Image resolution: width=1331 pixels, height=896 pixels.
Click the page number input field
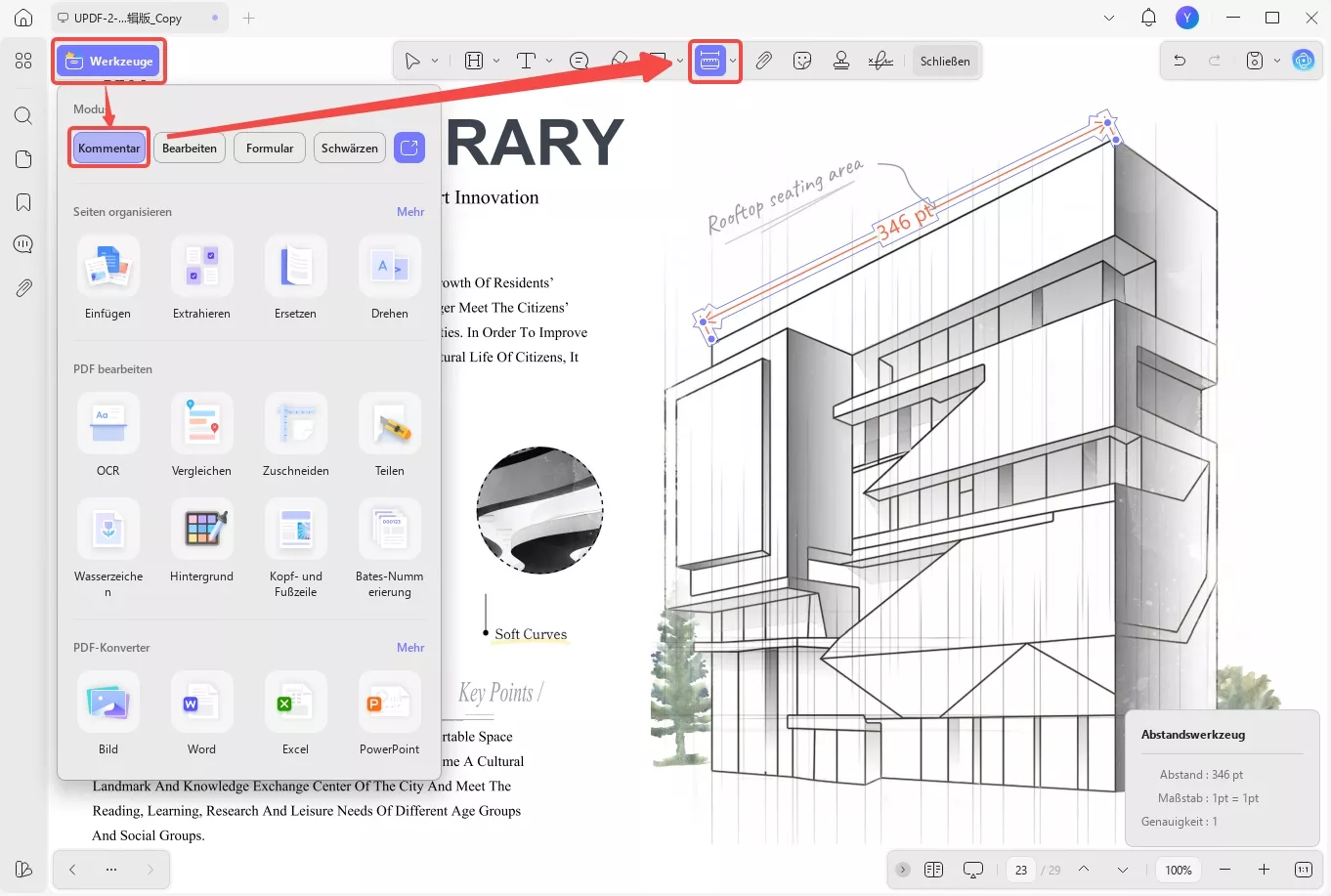tap(1021, 870)
